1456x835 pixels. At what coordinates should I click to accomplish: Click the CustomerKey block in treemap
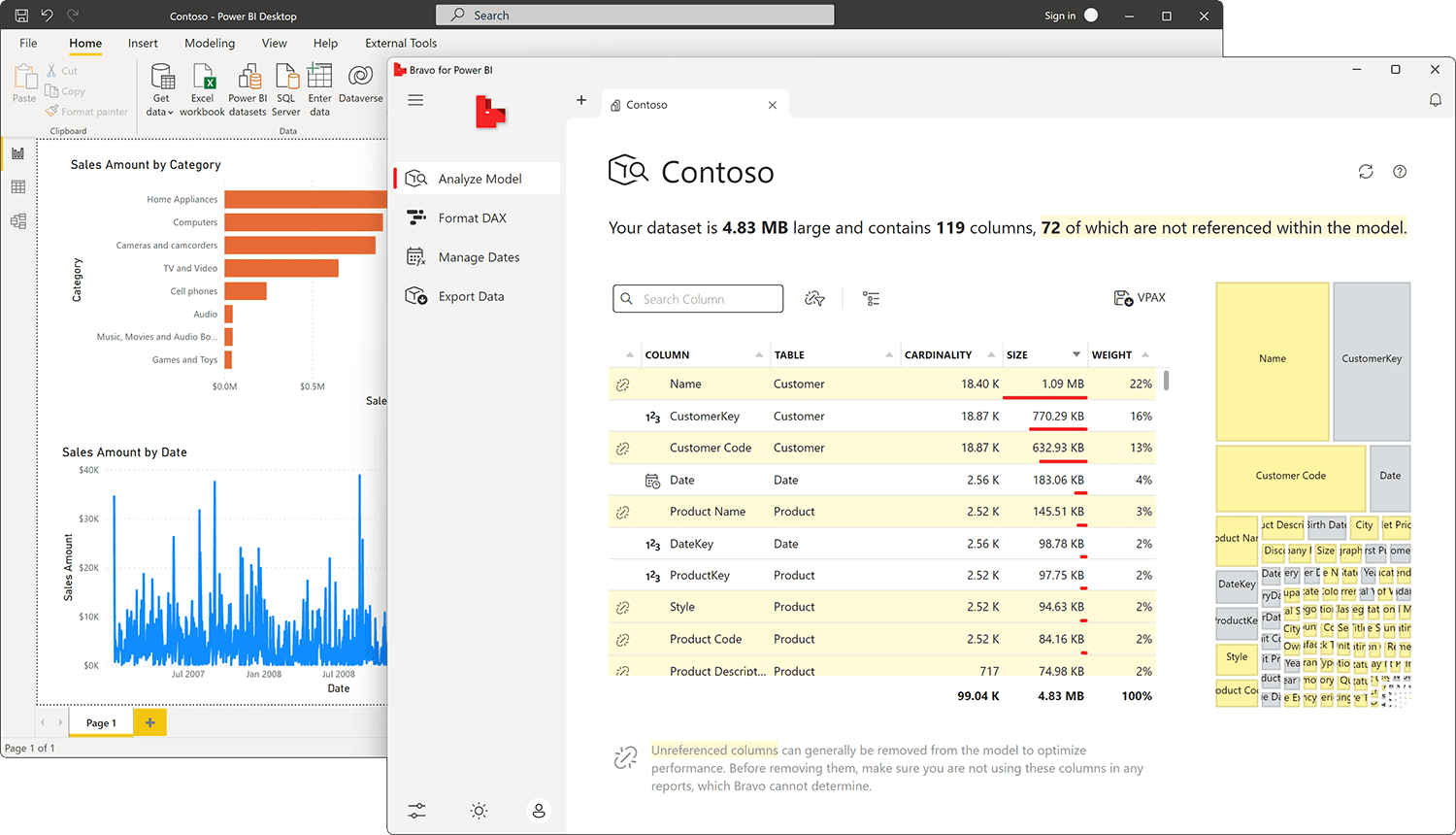pos(1372,360)
